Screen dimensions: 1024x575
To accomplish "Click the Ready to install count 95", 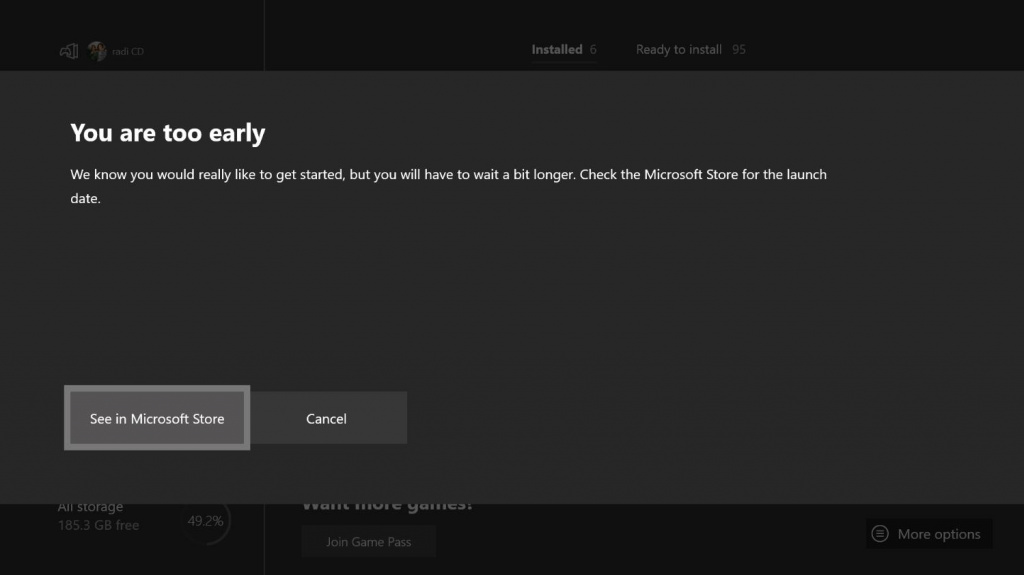I will point(739,50).
